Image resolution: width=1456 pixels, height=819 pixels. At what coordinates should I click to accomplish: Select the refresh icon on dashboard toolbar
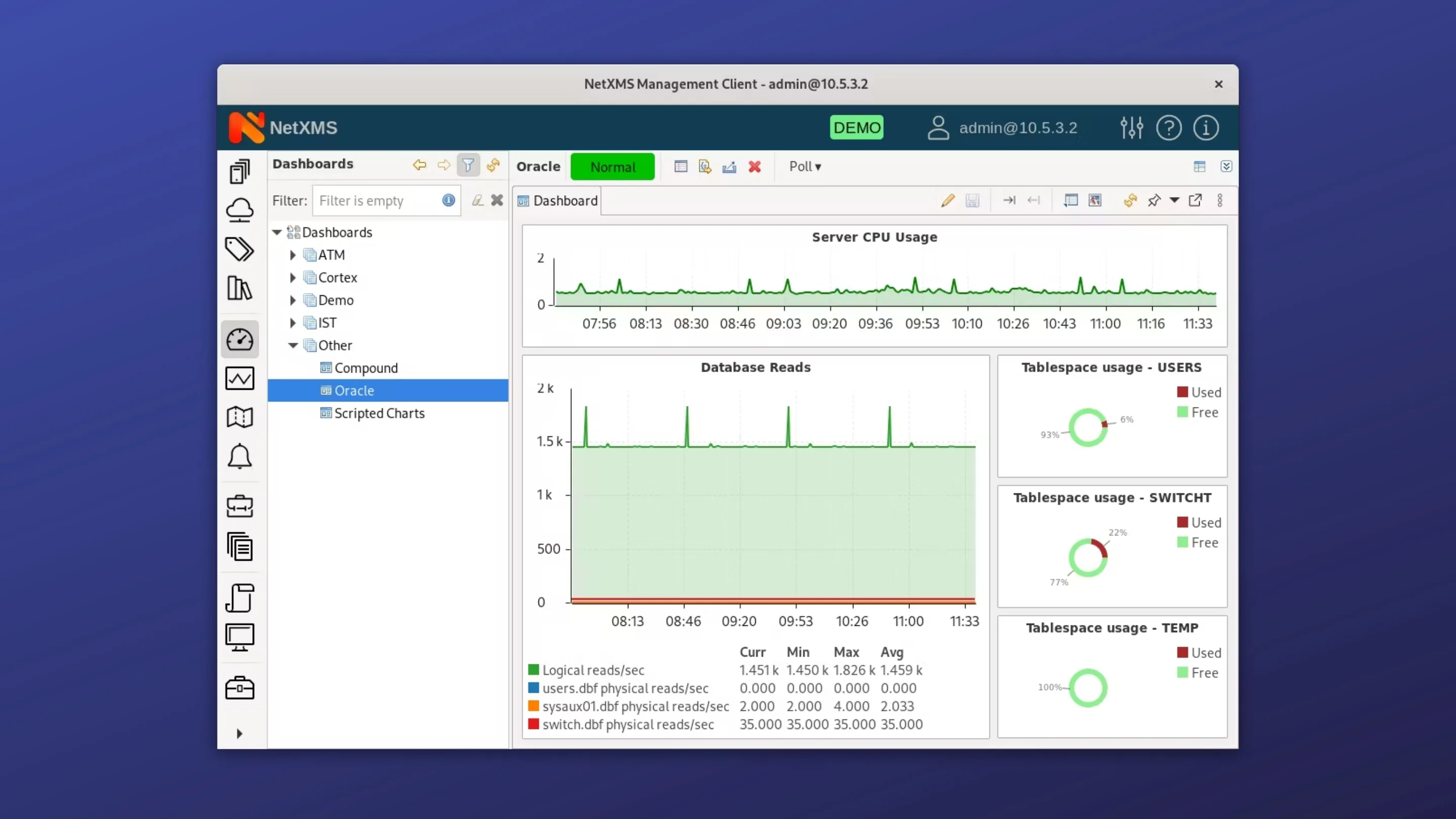pos(1129,200)
